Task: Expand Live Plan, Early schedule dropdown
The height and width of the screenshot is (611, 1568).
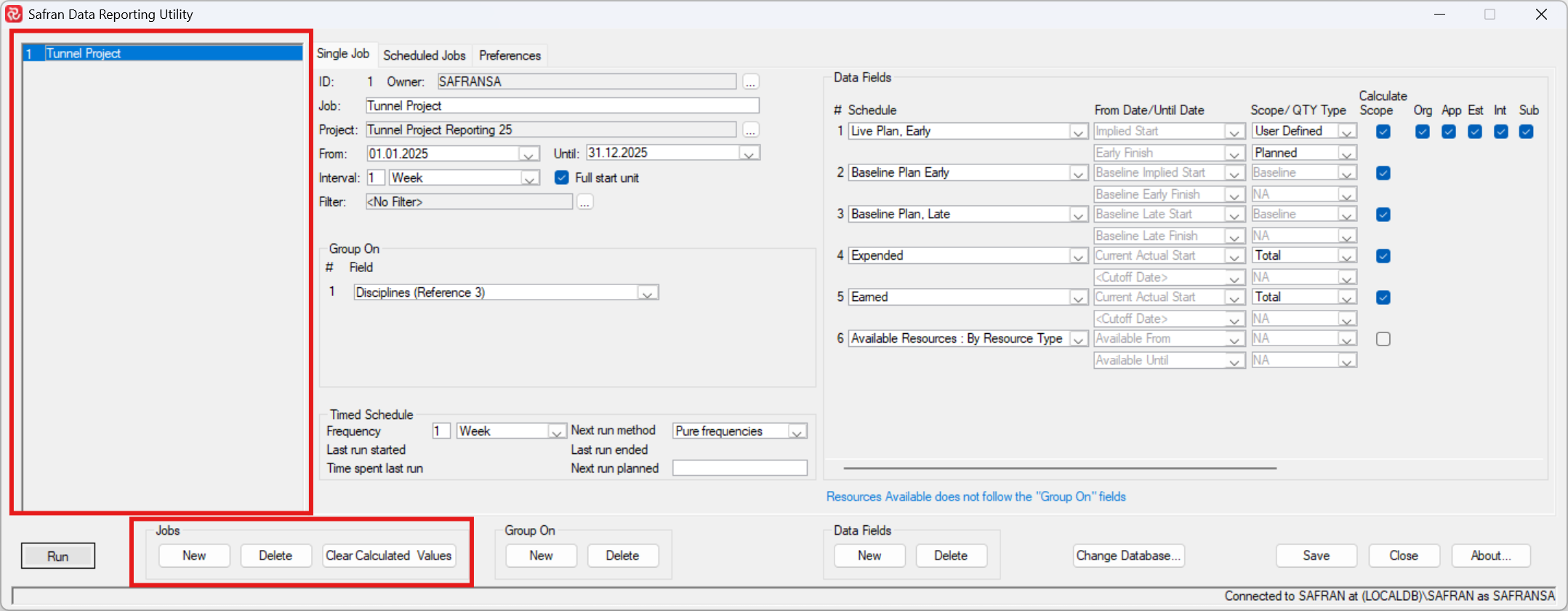Action: pyautogui.click(x=1079, y=132)
